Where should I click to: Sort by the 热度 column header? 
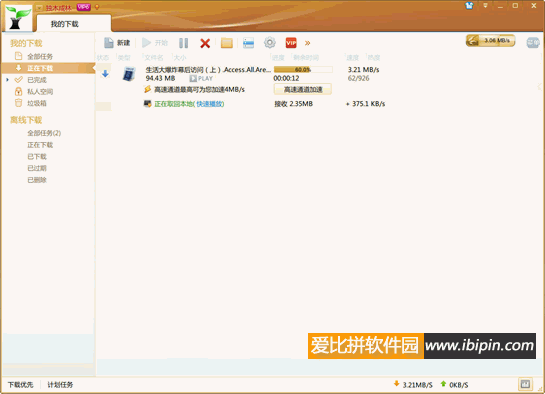374,58
